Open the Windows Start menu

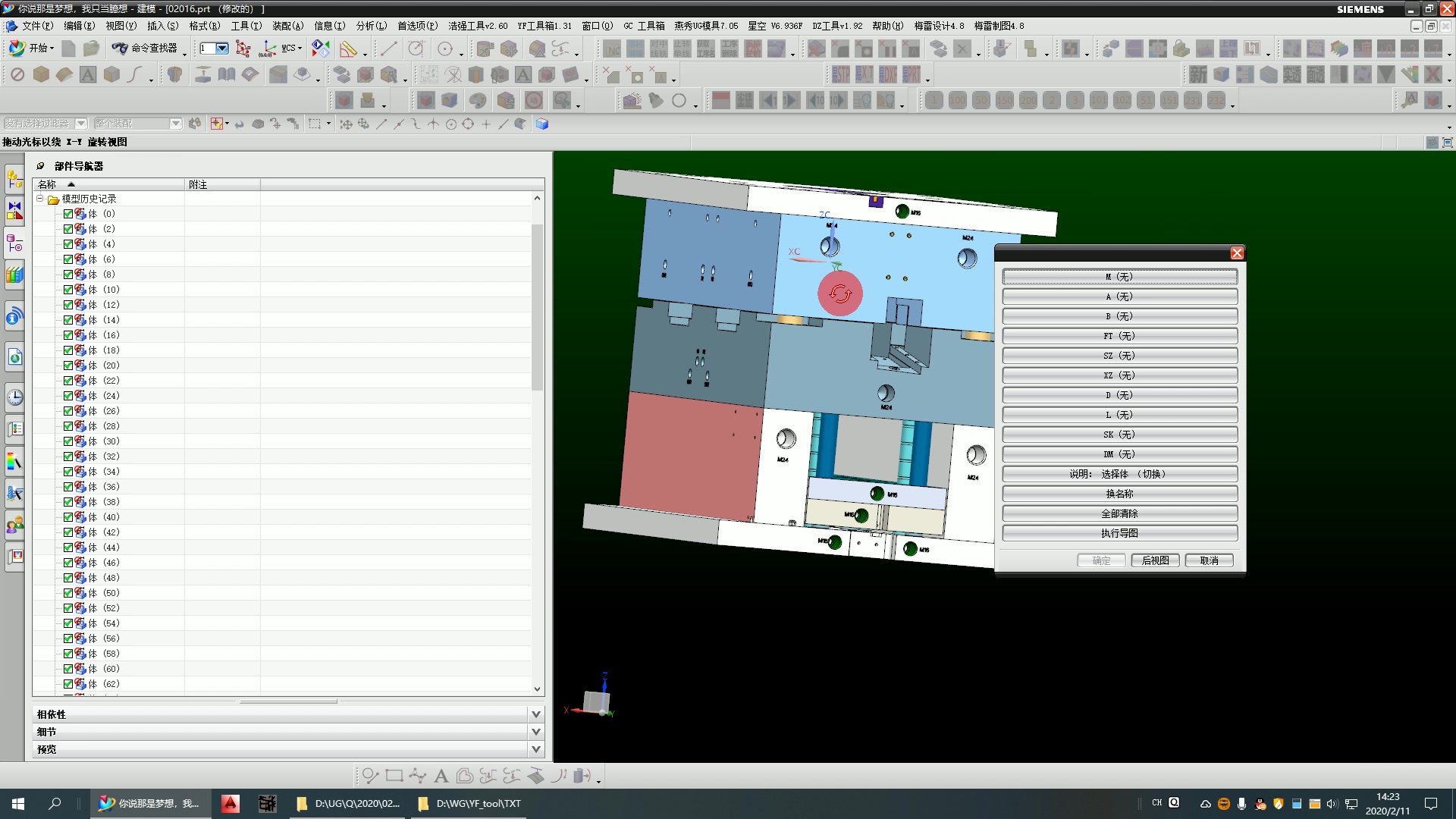pyautogui.click(x=18, y=804)
